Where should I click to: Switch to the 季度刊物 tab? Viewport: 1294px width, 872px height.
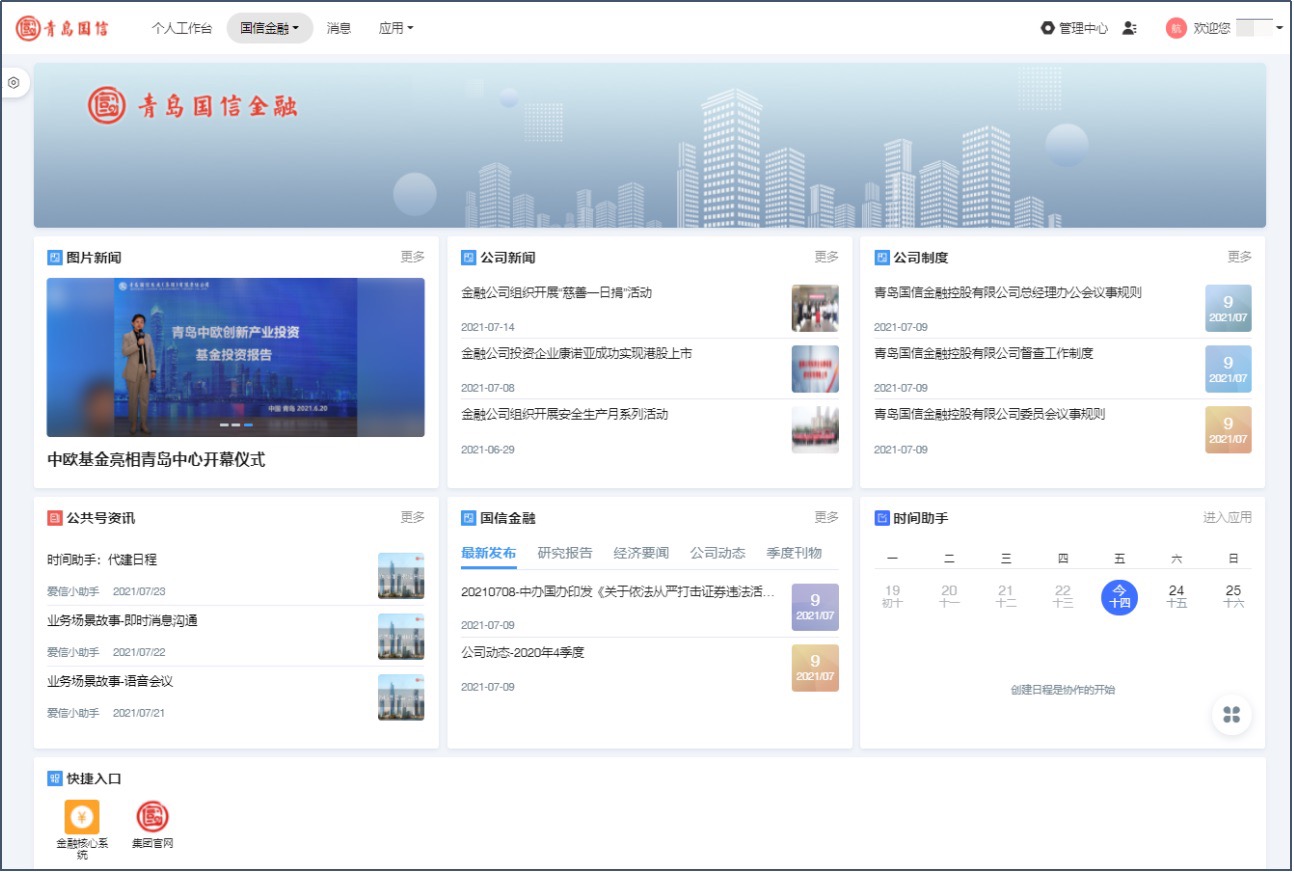coord(794,553)
